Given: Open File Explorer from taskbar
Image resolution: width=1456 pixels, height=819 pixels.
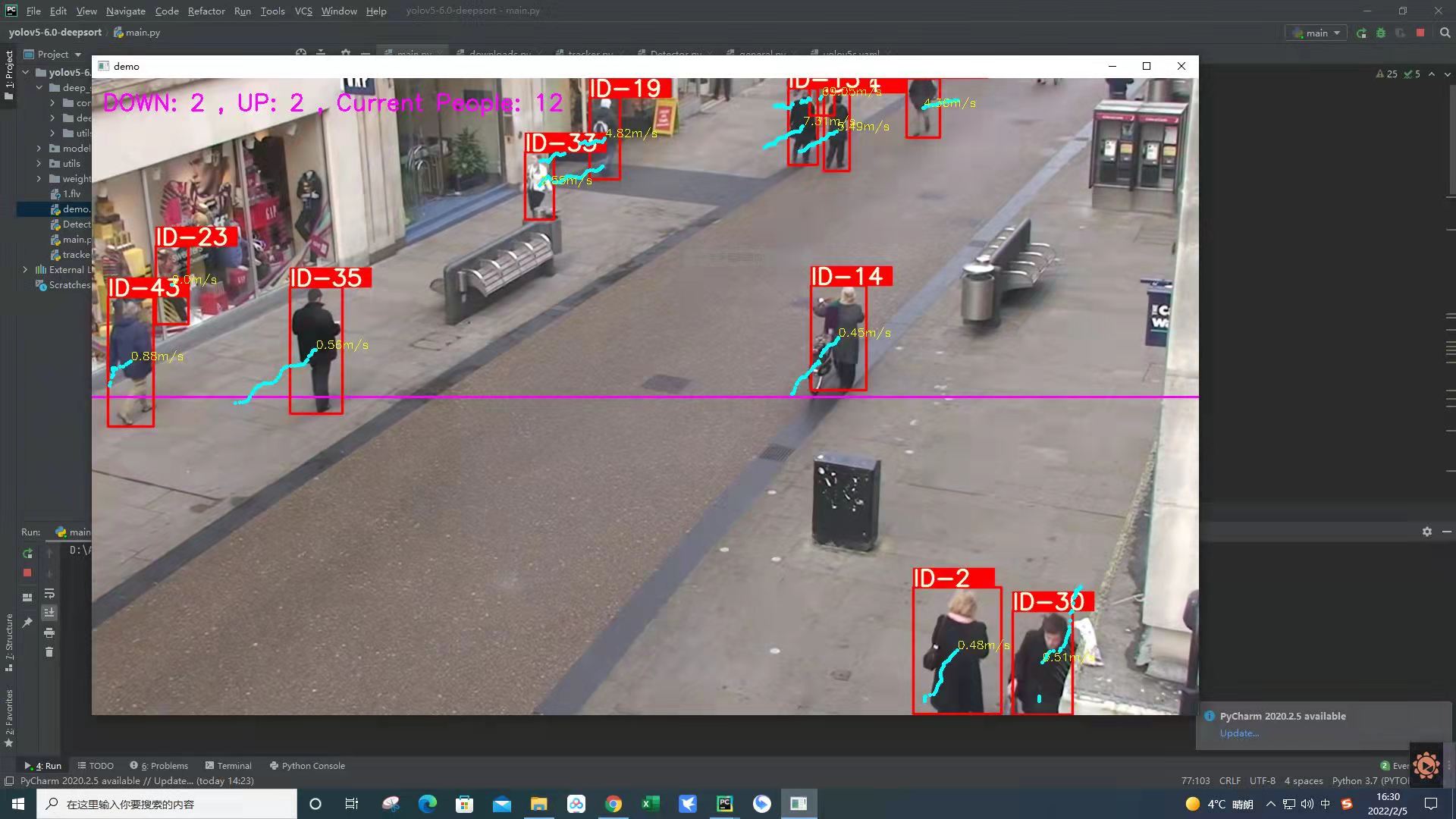Looking at the screenshot, I should click(x=539, y=804).
